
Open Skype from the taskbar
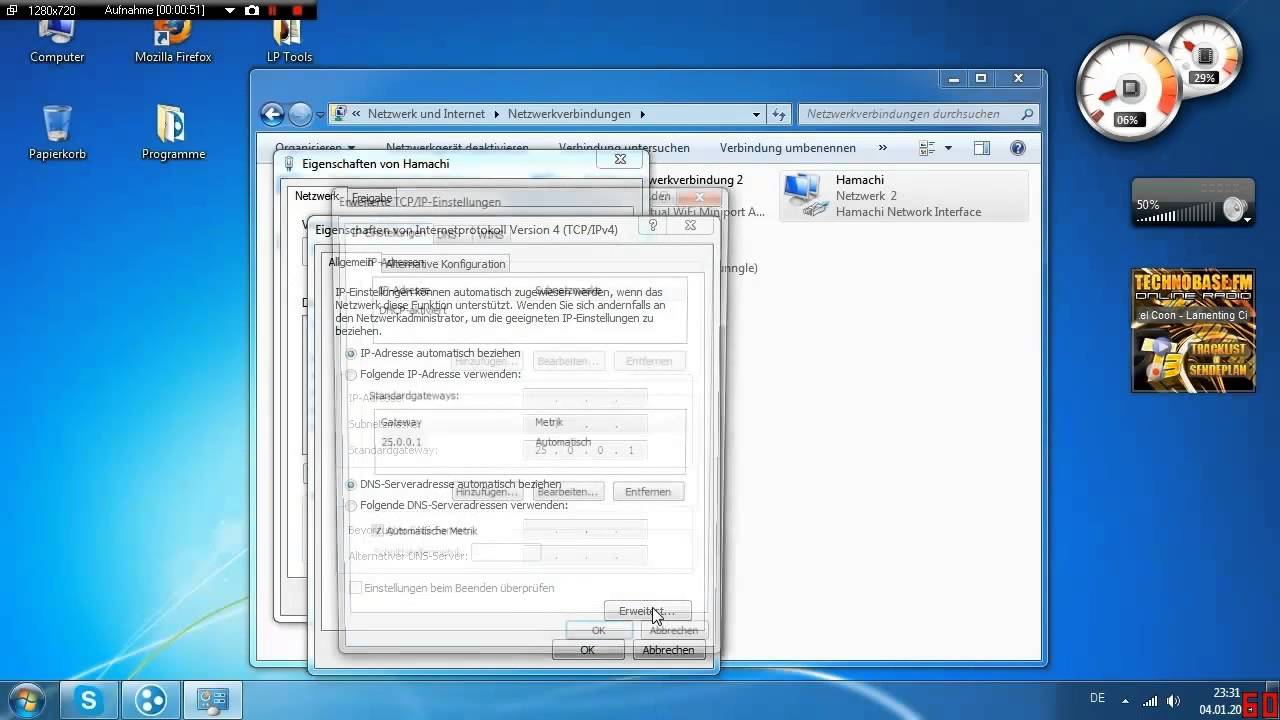click(x=89, y=699)
